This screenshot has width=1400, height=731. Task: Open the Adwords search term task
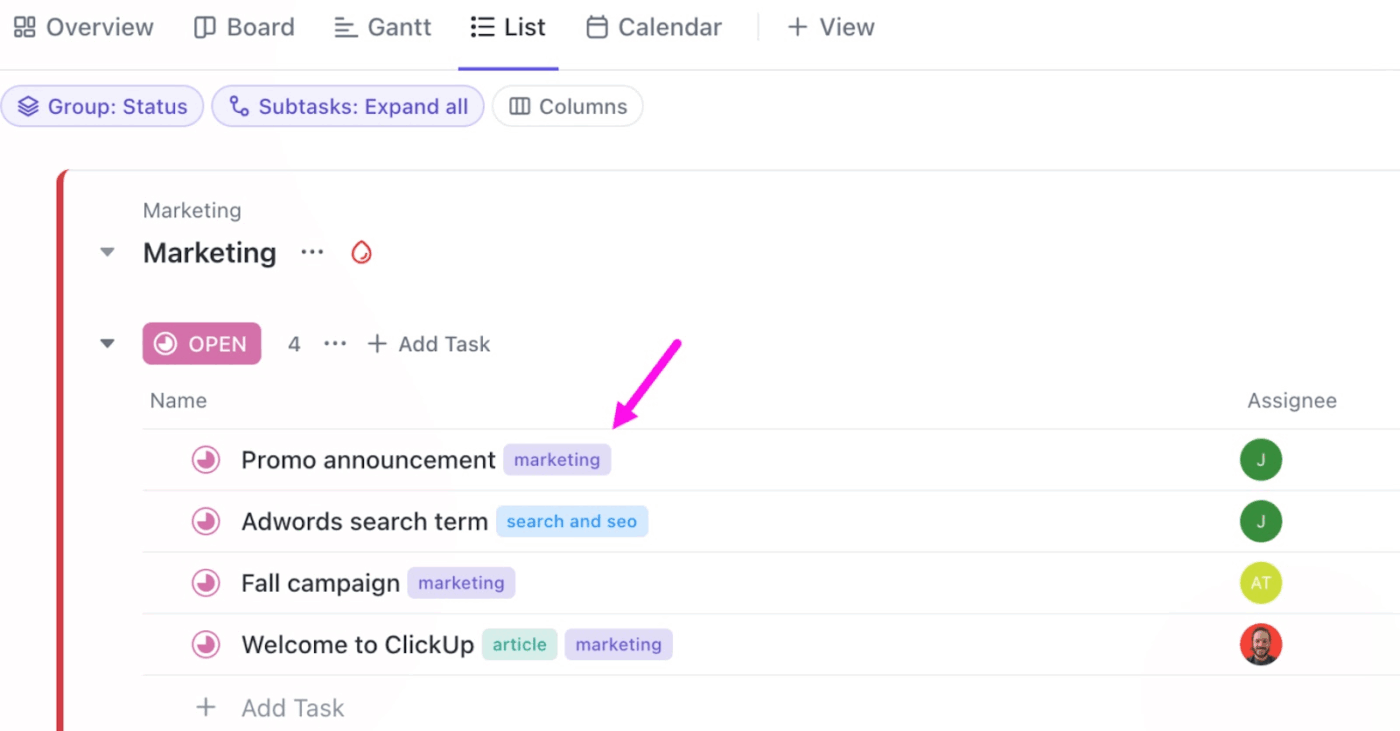(x=365, y=522)
